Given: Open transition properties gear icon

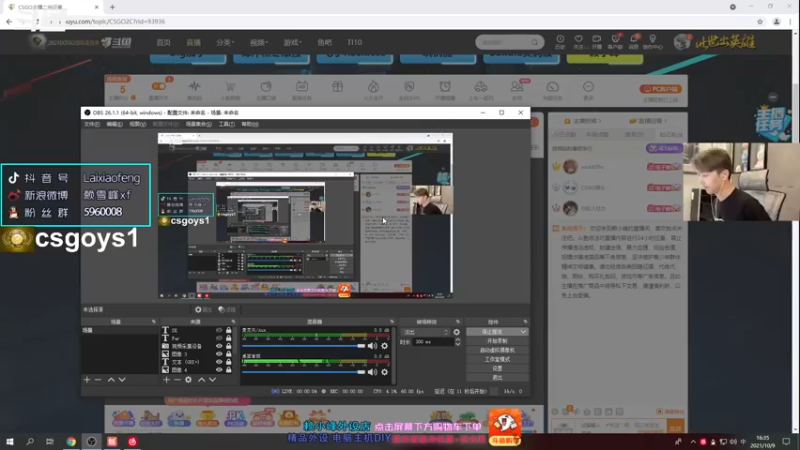Looking at the screenshot, I should pyautogui.click(x=457, y=332).
